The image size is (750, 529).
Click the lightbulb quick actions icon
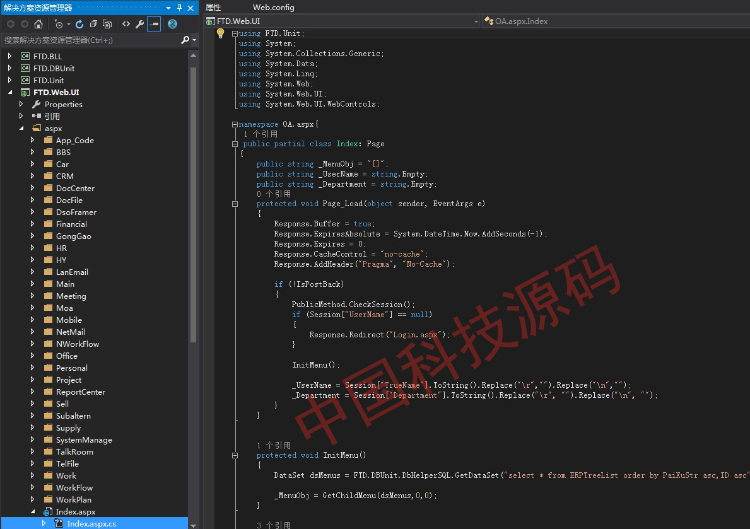[x=220, y=33]
